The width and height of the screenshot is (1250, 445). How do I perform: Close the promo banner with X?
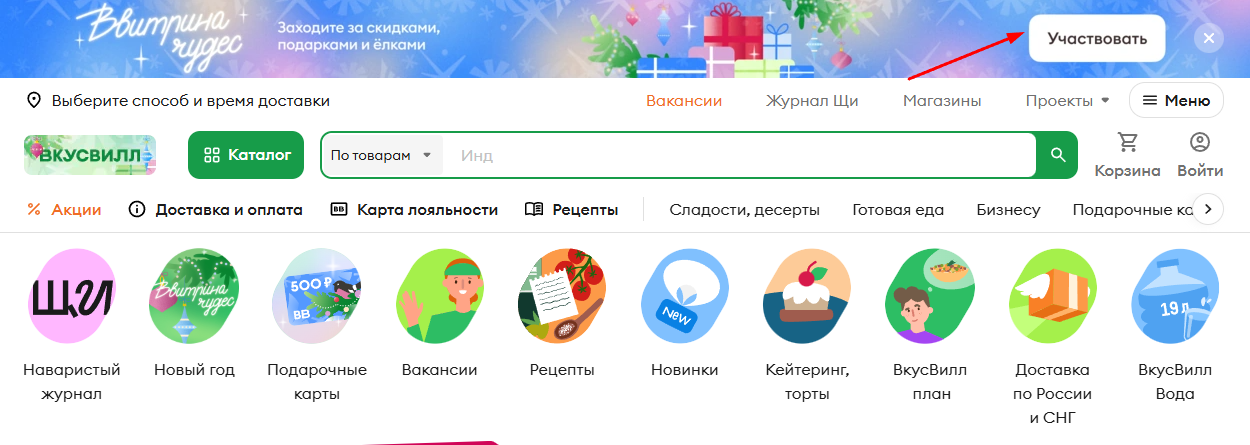1209,39
